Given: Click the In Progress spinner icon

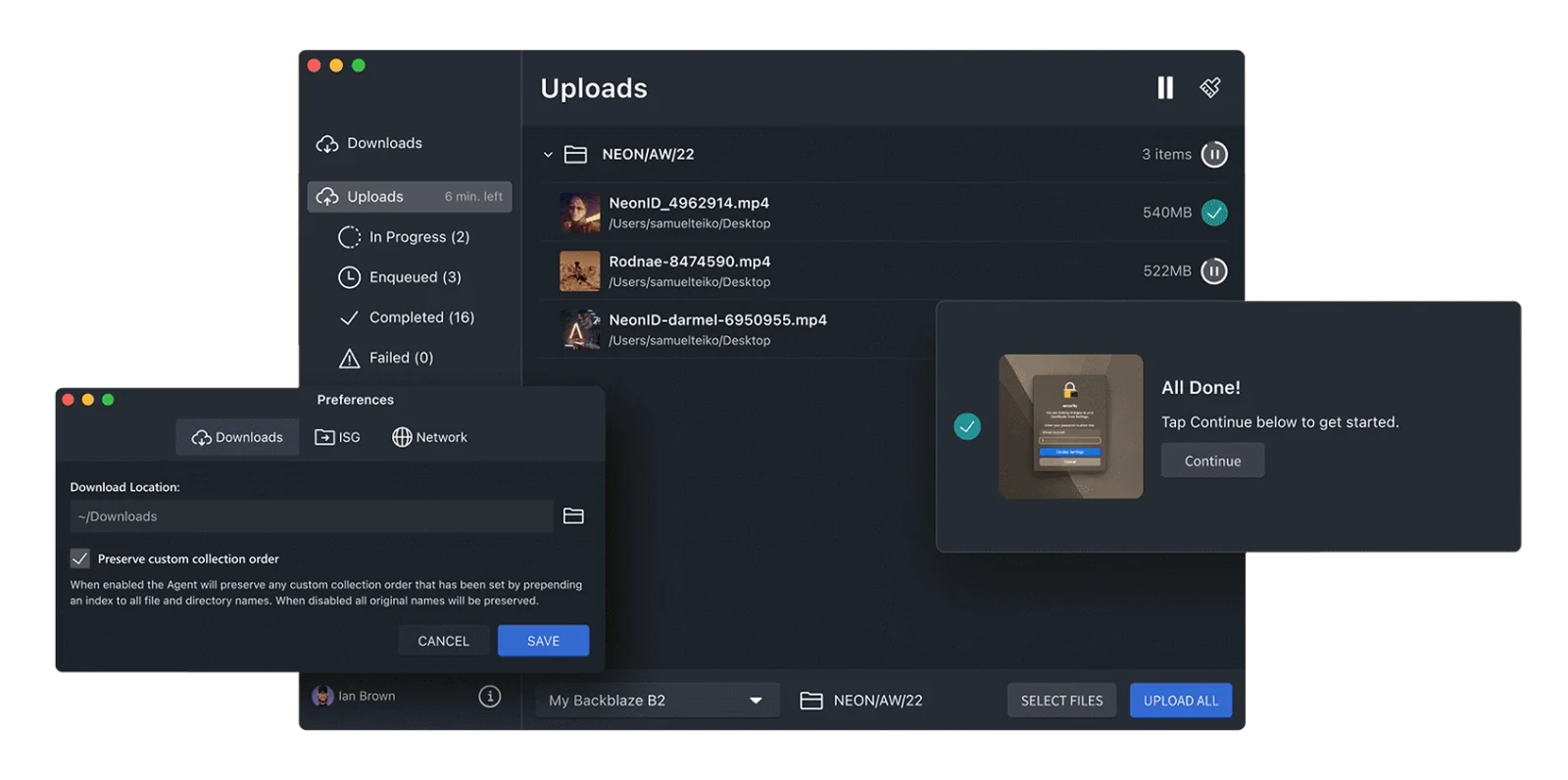Looking at the screenshot, I should coord(349,237).
